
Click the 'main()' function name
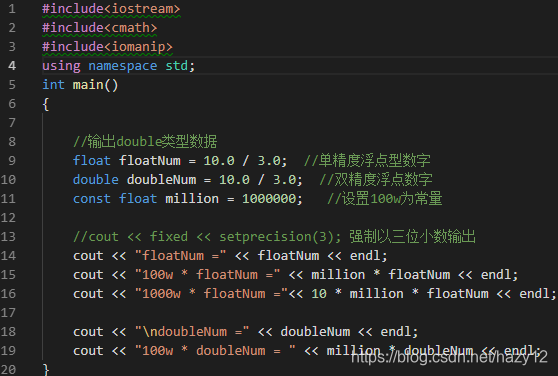(x=95, y=85)
